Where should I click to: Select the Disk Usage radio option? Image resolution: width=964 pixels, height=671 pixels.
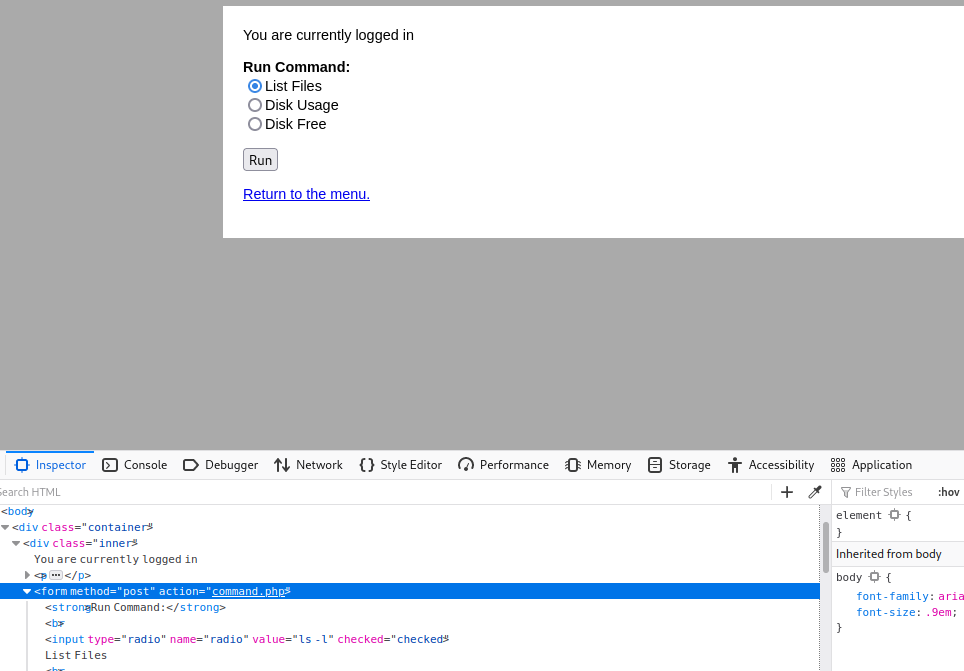[x=255, y=105]
